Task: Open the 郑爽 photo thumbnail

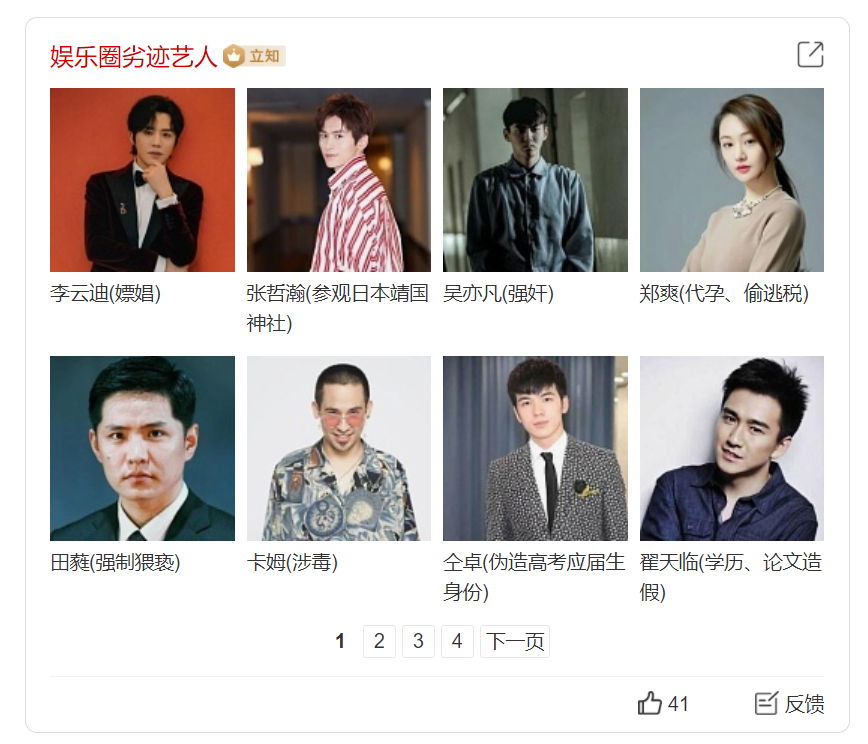Action: click(732, 180)
